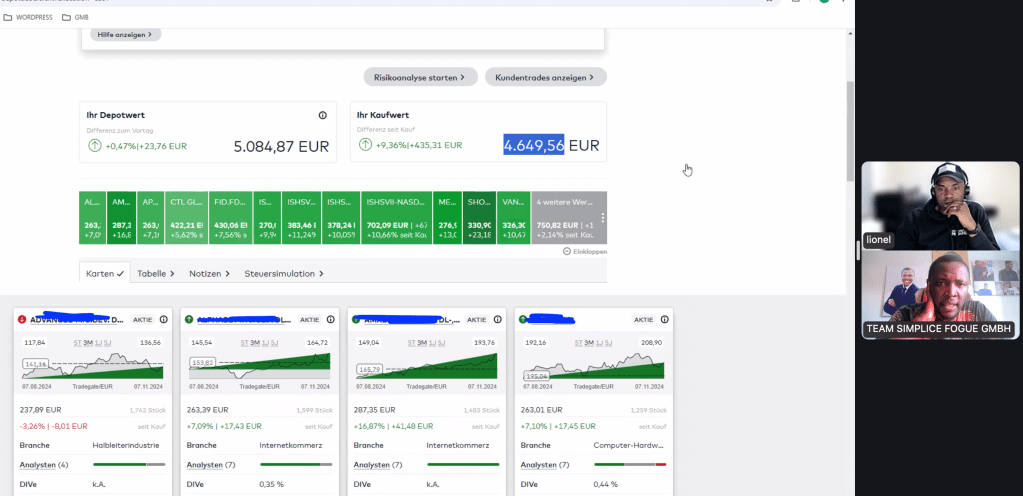Expand the Hilfe anzeigen help section
The height and width of the screenshot is (496, 1023).
(x=125, y=35)
